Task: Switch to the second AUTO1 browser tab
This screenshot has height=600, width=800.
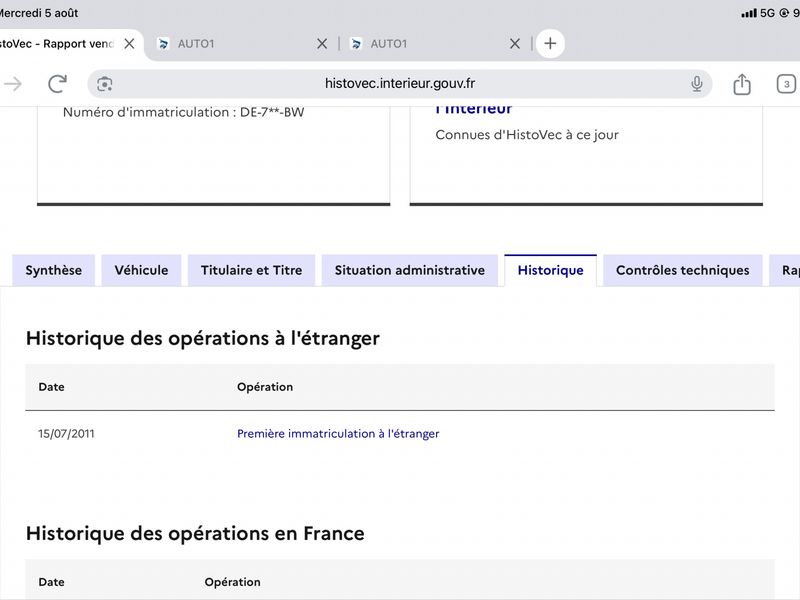Action: click(x=435, y=44)
